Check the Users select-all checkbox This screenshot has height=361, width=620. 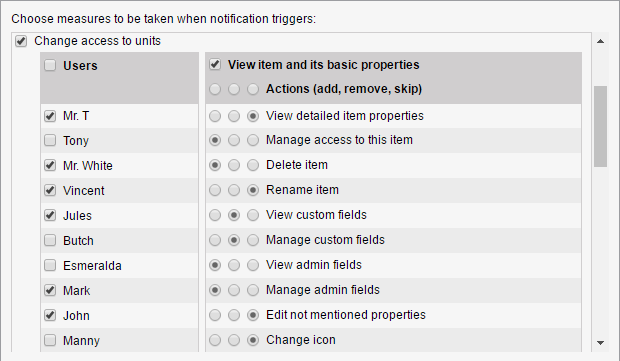click(x=50, y=65)
